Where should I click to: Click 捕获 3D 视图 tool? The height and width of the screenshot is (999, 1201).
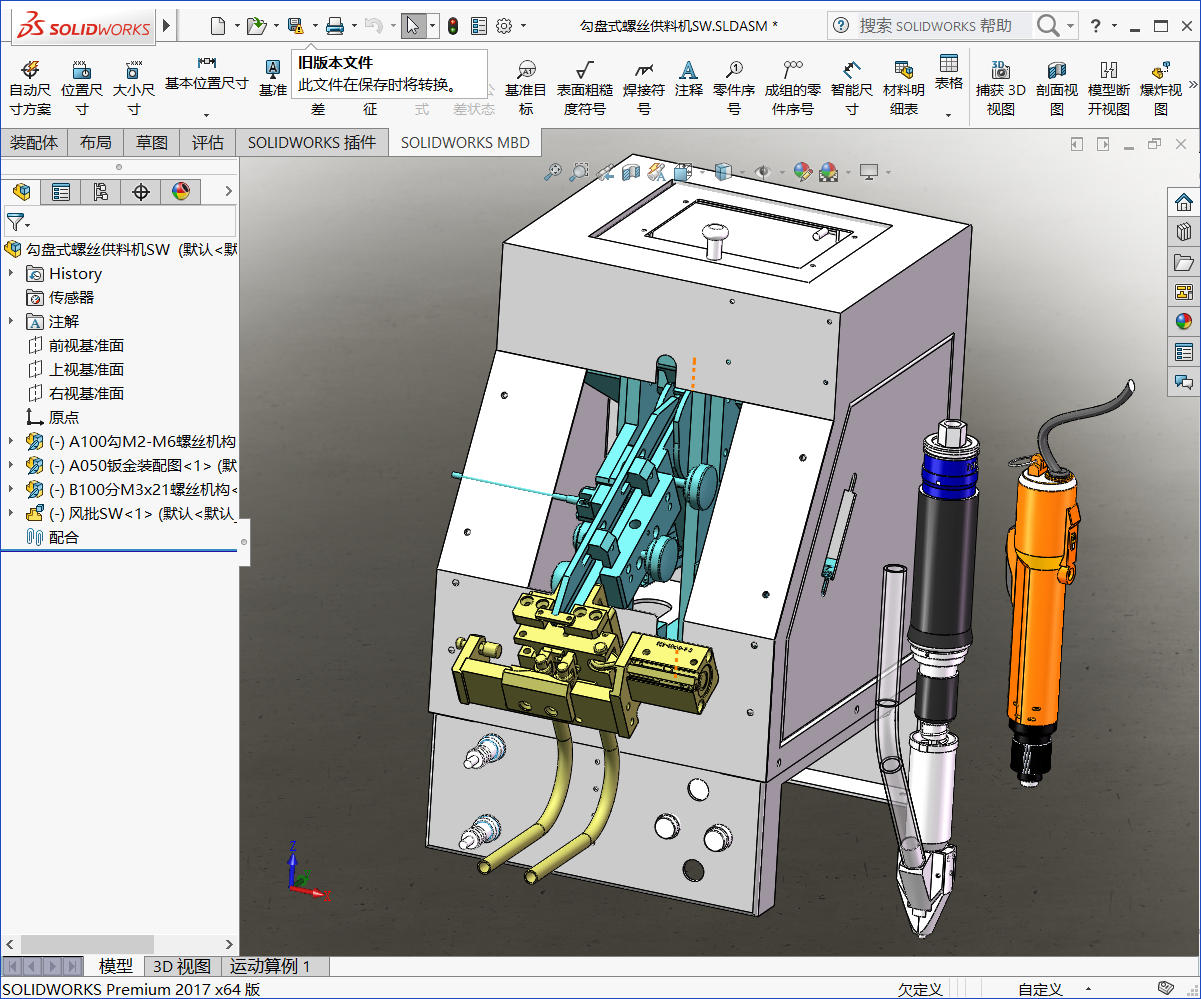1001,87
